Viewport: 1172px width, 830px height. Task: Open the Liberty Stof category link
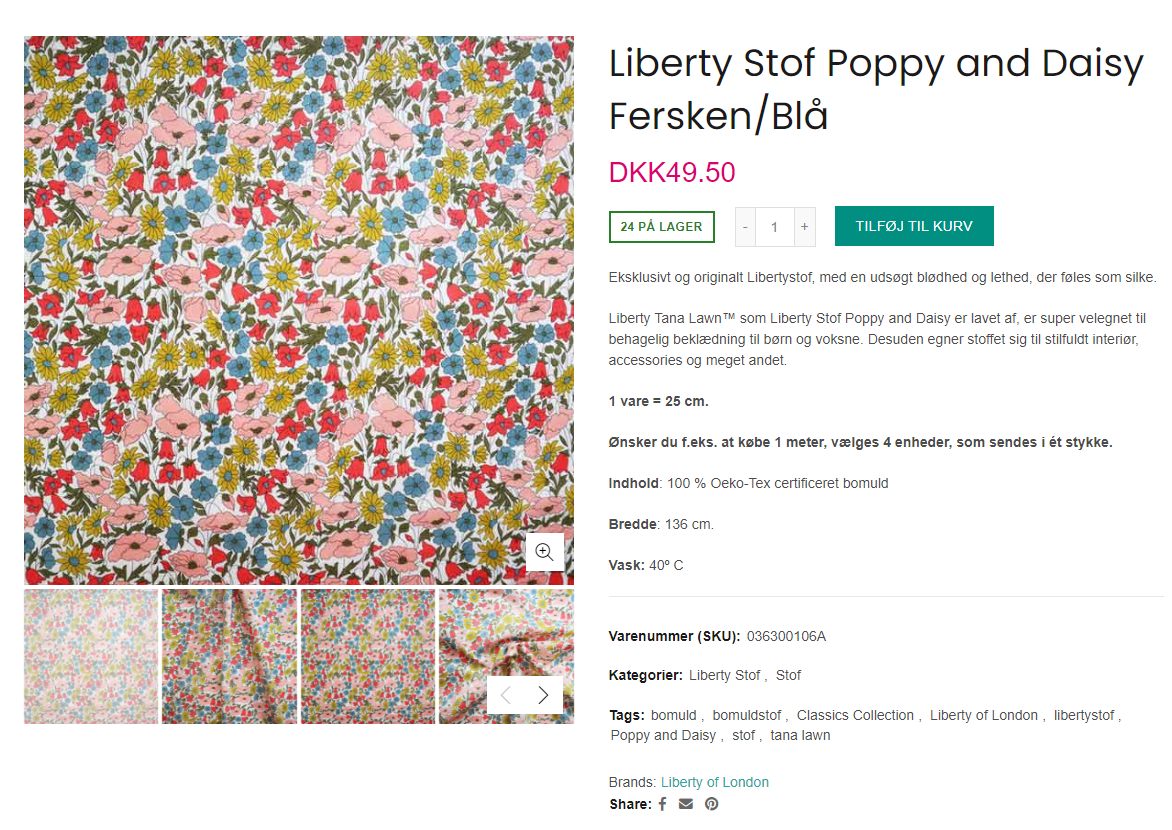pos(725,675)
